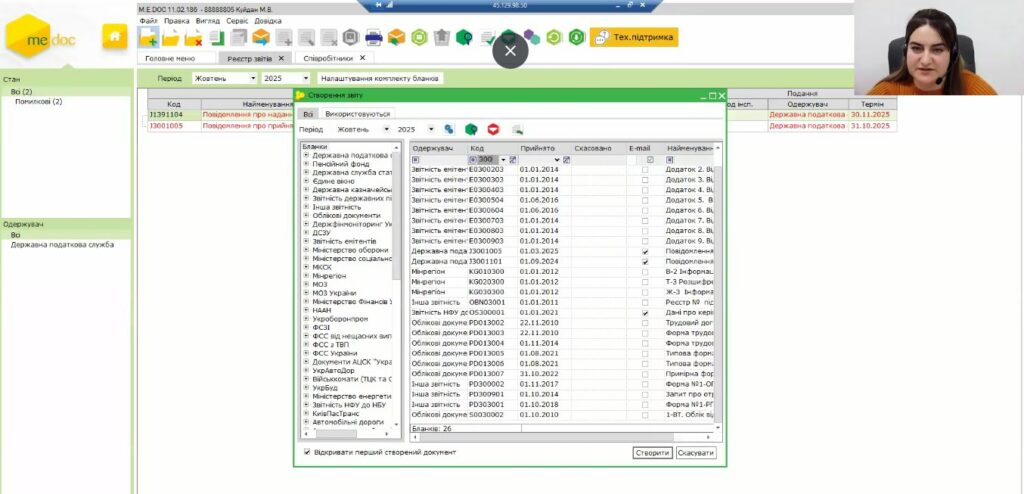Screen dimensions: 1024x494
Task: Click the red hexagon icon in dialog toolbar
Action: (492, 129)
